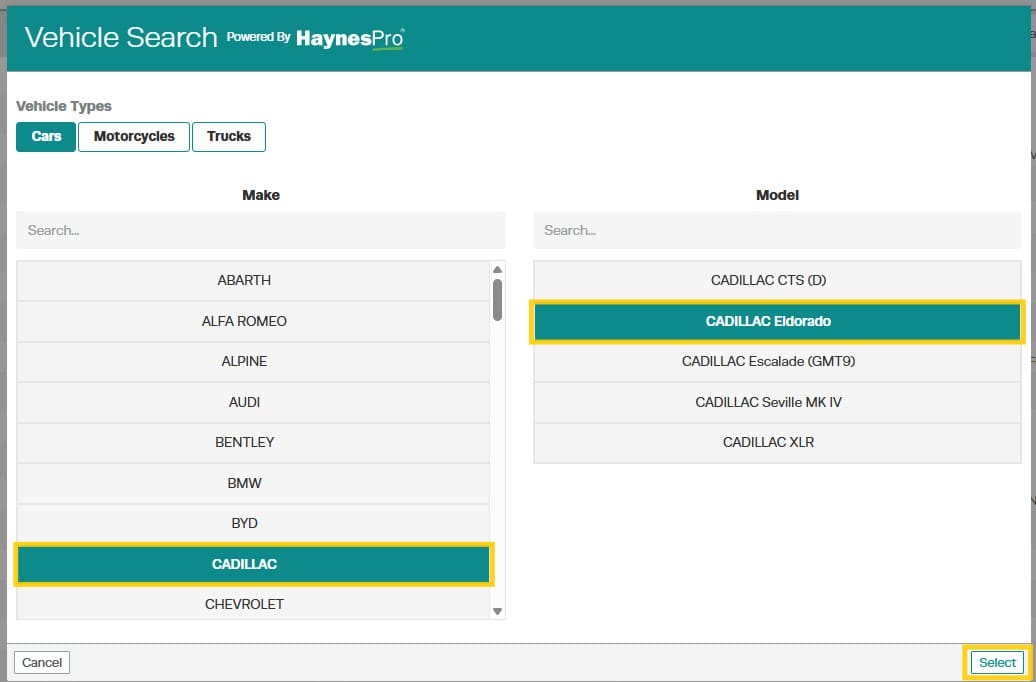This screenshot has width=1036, height=682.
Task: Switch to Trucks vehicle type
Action: [x=229, y=137]
